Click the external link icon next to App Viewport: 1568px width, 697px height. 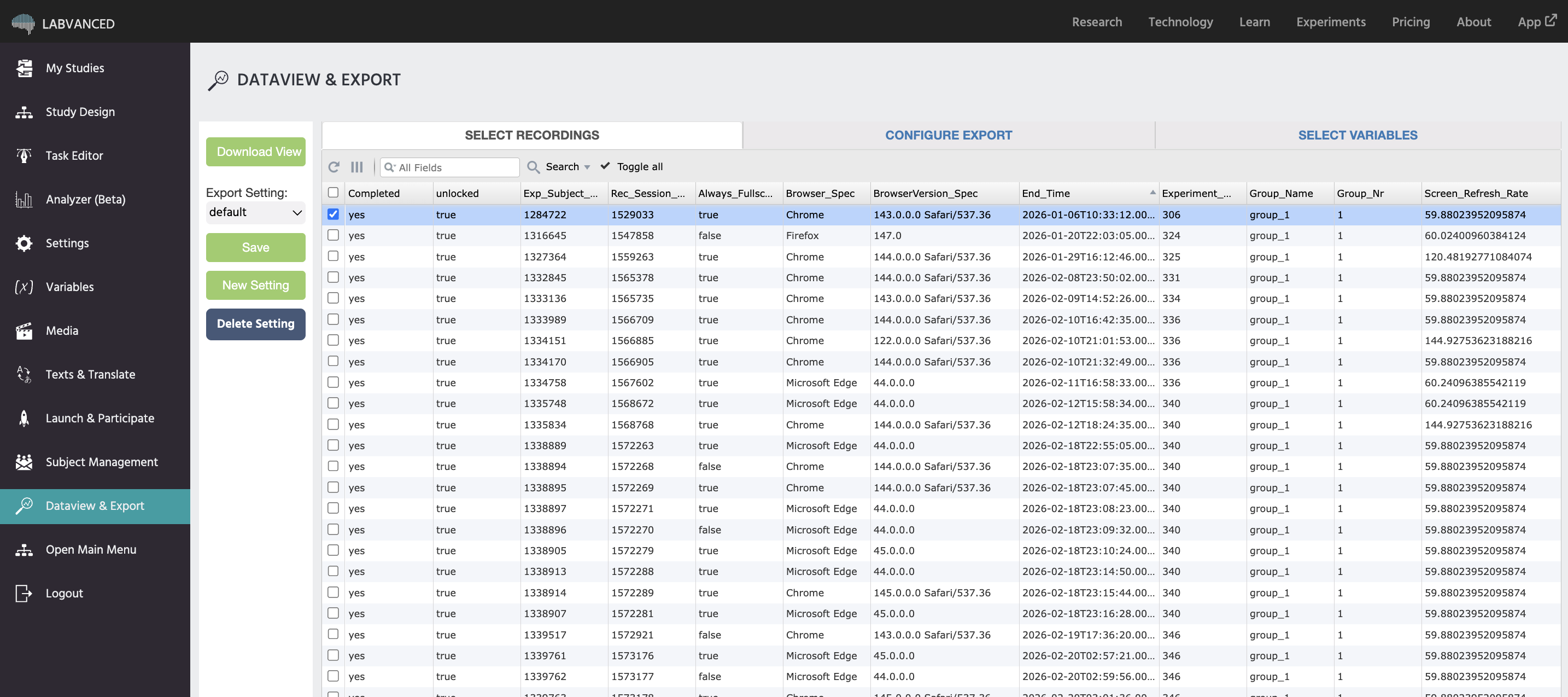click(x=1552, y=20)
